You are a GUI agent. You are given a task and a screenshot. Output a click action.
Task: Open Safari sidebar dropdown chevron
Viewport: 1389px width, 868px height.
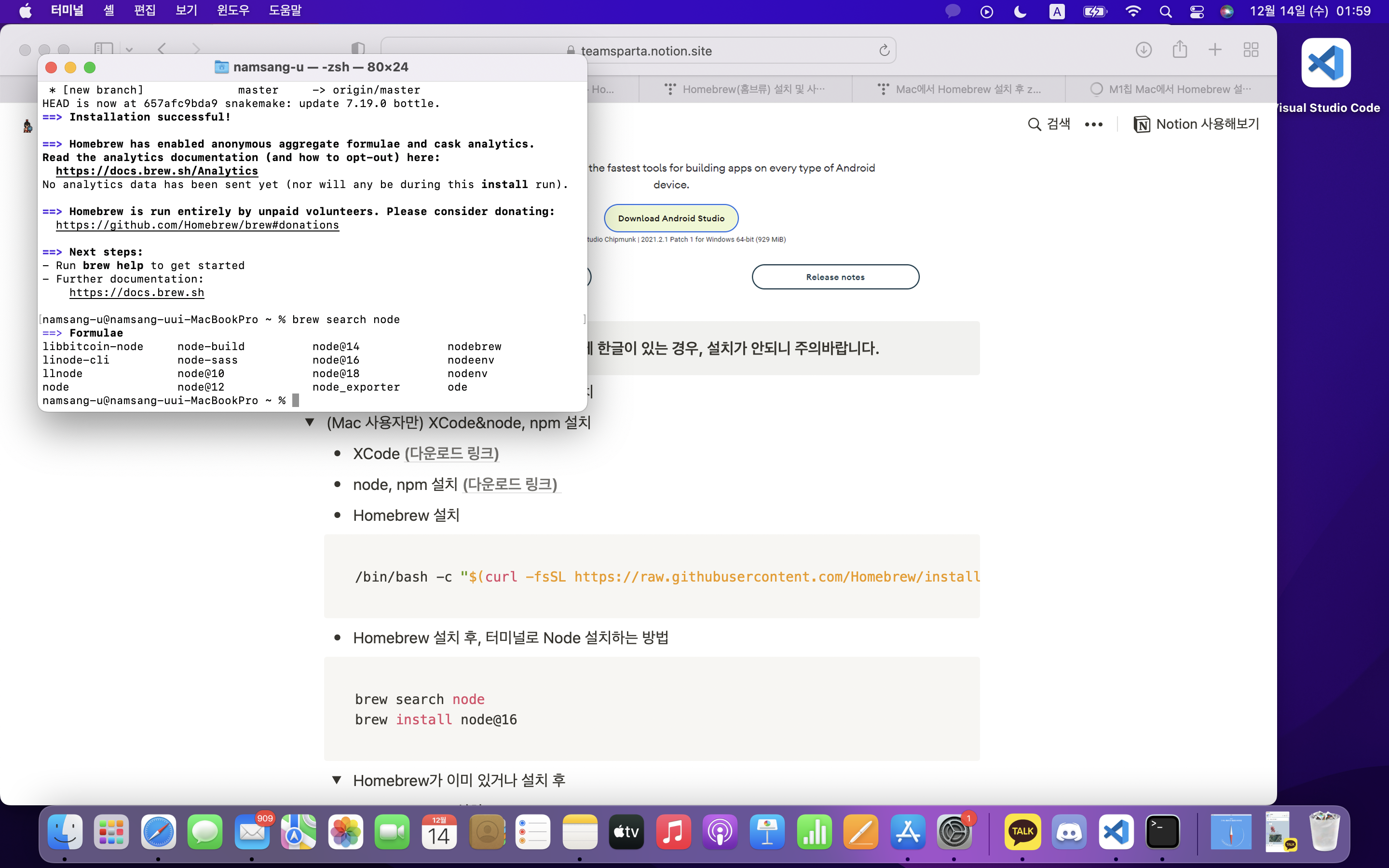click(129, 50)
